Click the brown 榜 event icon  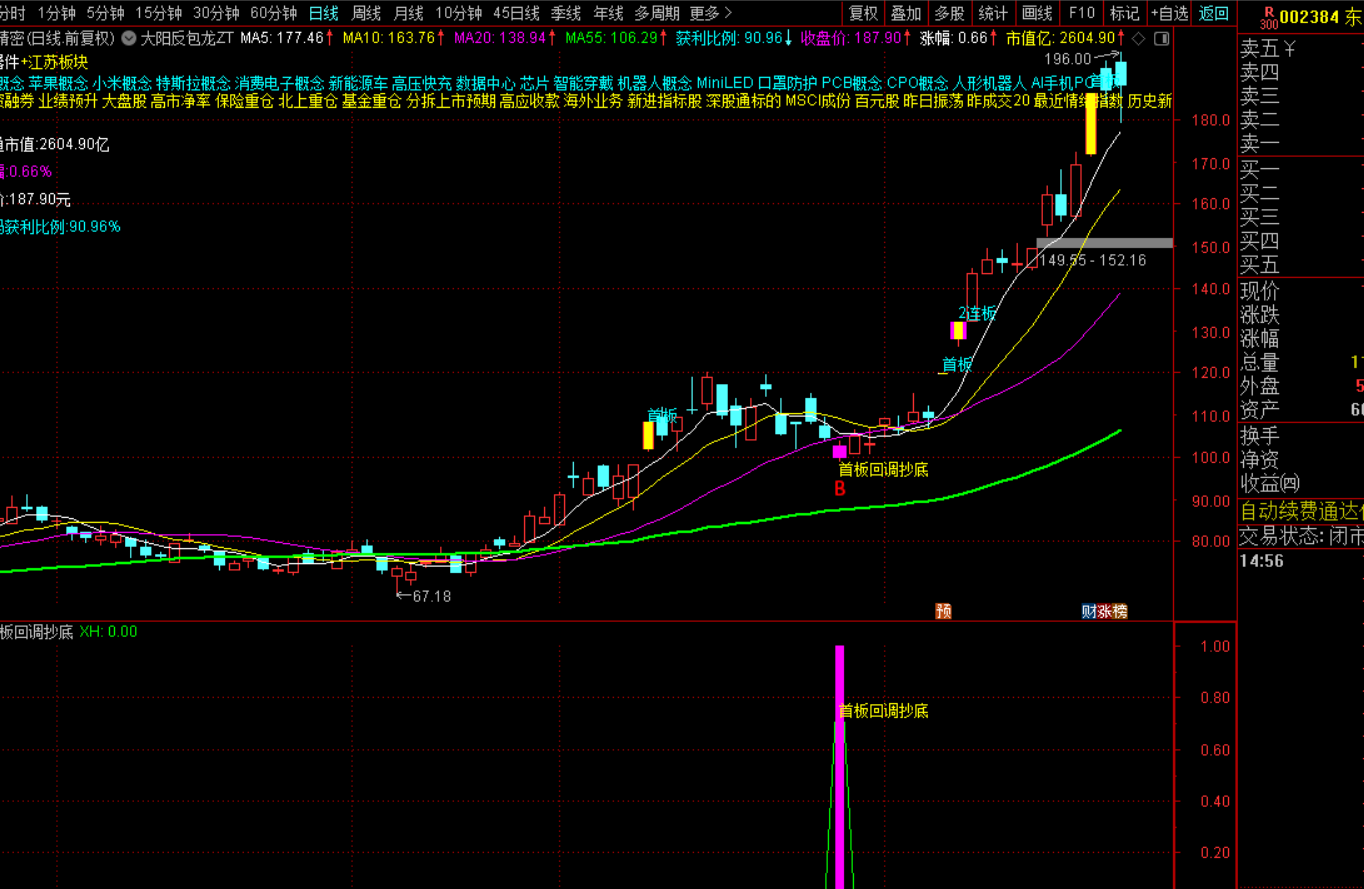(x=1120, y=611)
